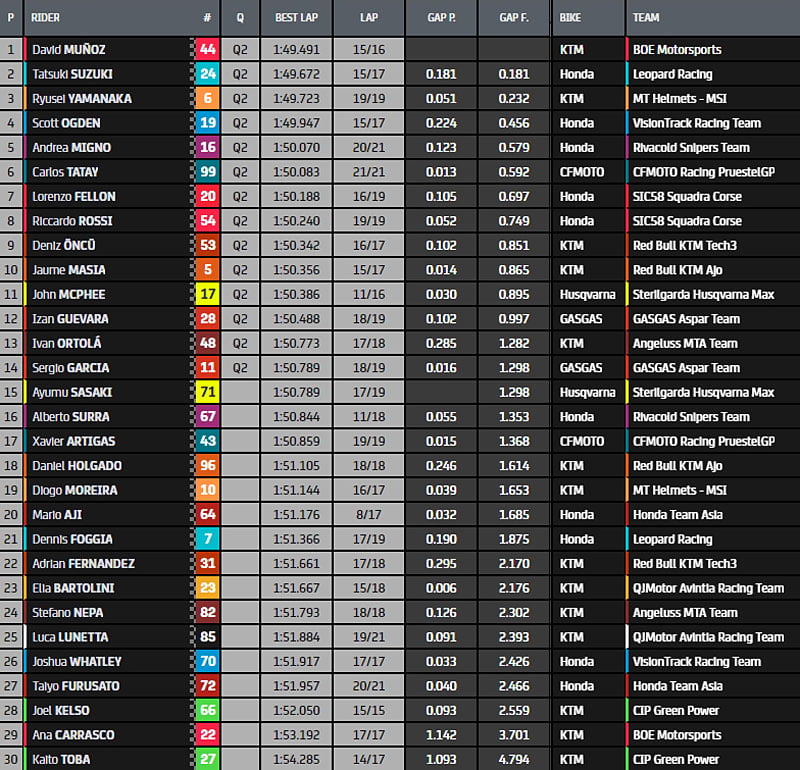Select John McPhee's yellow number 17 badge
Viewport: 800px width, 770px height.
pos(207,294)
